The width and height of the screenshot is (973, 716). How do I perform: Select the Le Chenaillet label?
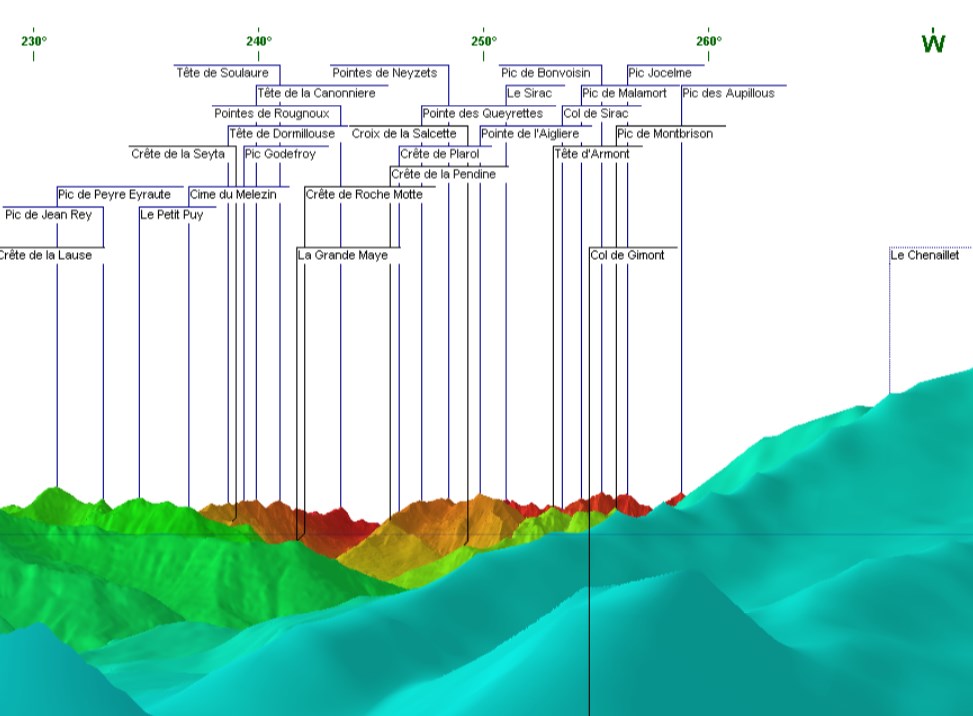[x=925, y=255]
